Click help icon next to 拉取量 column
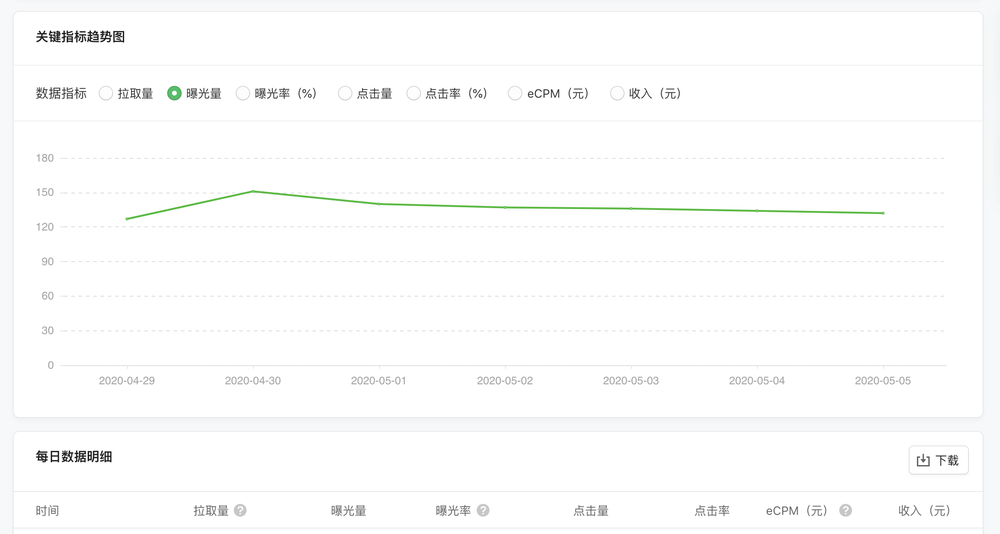The height and width of the screenshot is (534, 1000). [240, 510]
